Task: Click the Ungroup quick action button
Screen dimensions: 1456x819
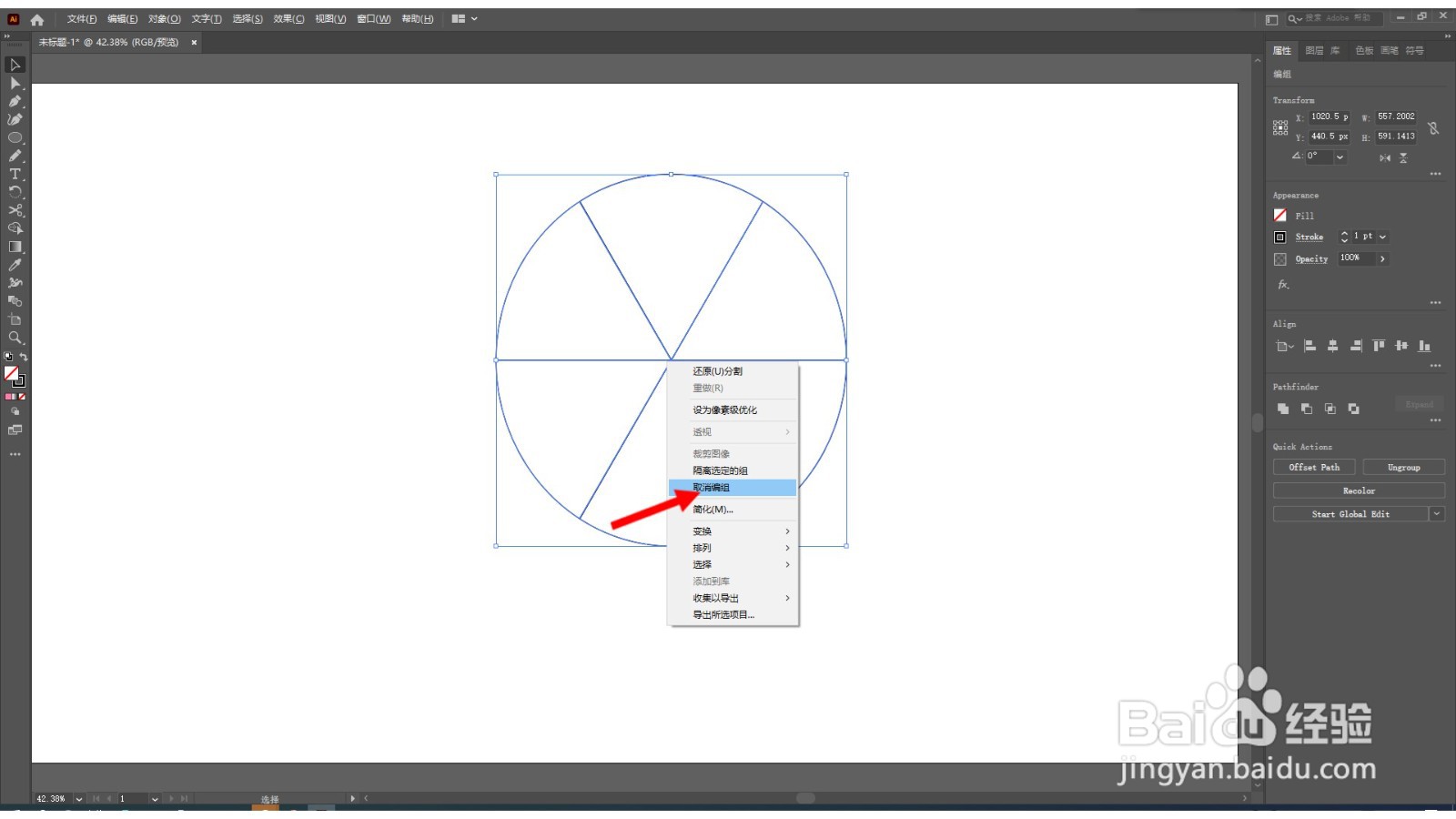Action: tap(1403, 468)
